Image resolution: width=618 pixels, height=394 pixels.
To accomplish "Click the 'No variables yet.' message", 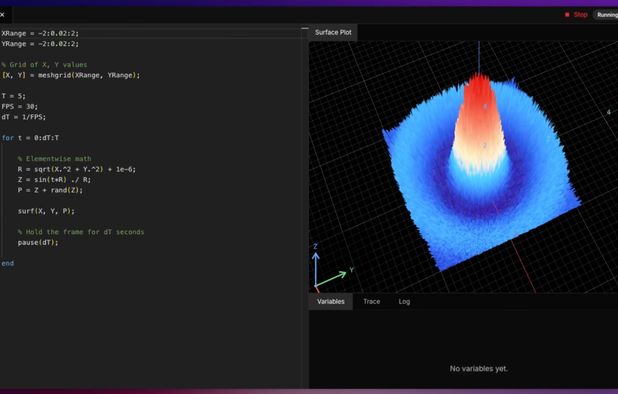I will pyautogui.click(x=478, y=369).
